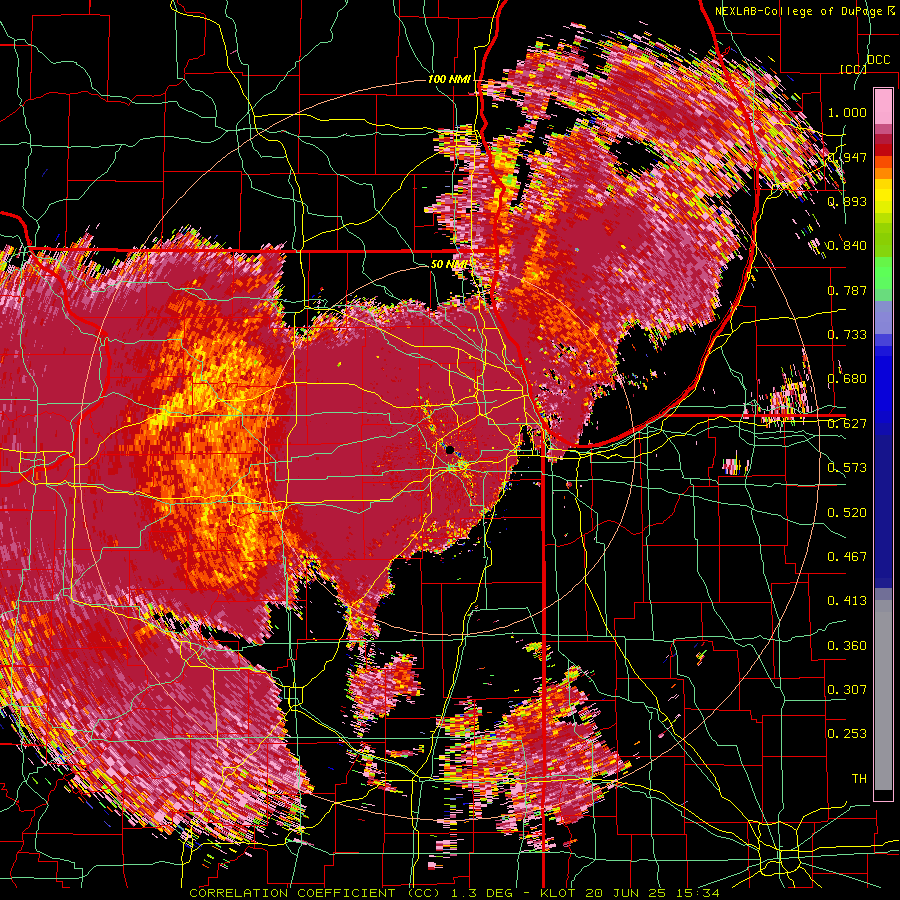This screenshot has height=900, width=900.
Task: Pick the light pink segment at the color bar top
Action: coord(883,107)
